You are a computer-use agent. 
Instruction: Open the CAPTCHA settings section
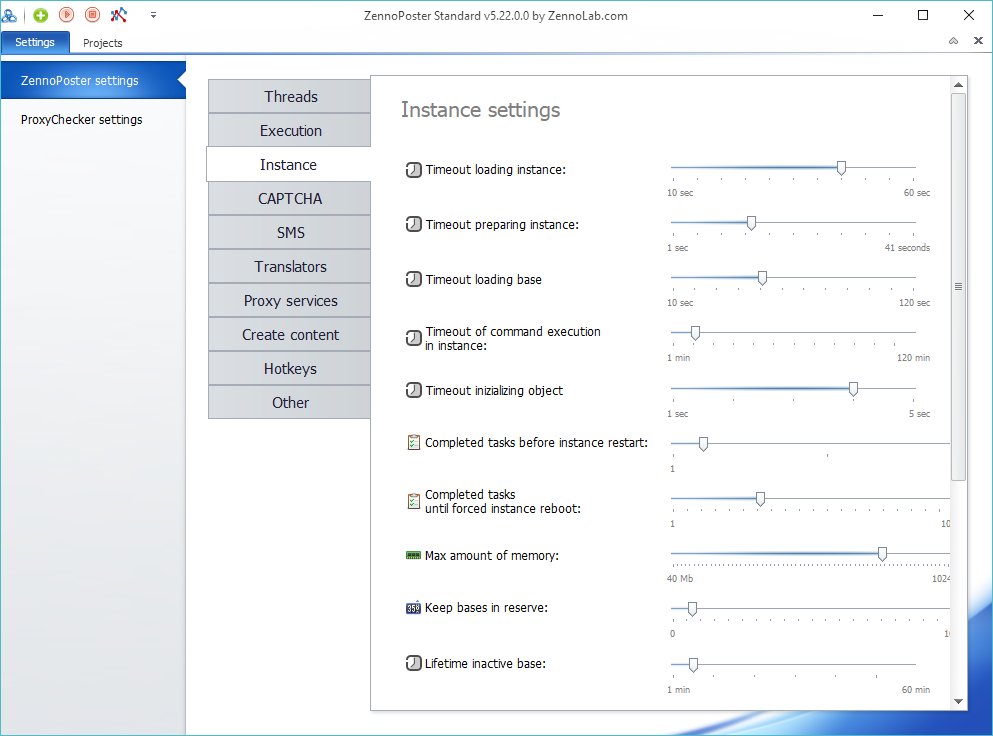[290, 199]
